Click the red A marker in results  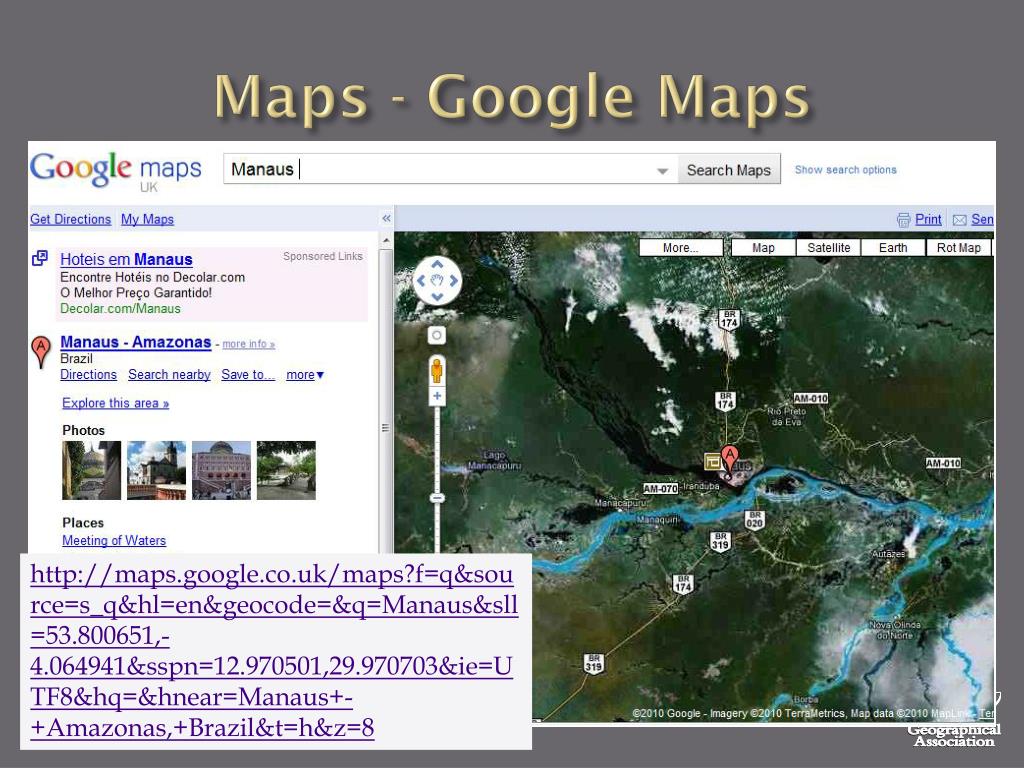[x=40, y=351]
